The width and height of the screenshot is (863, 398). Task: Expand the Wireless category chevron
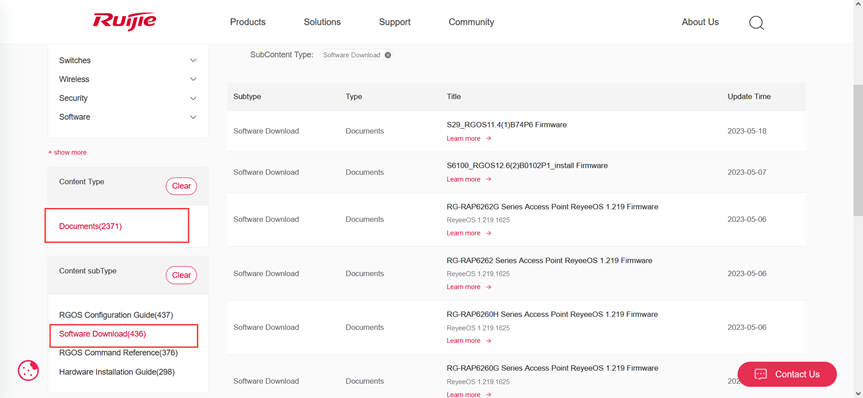pyautogui.click(x=193, y=79)
